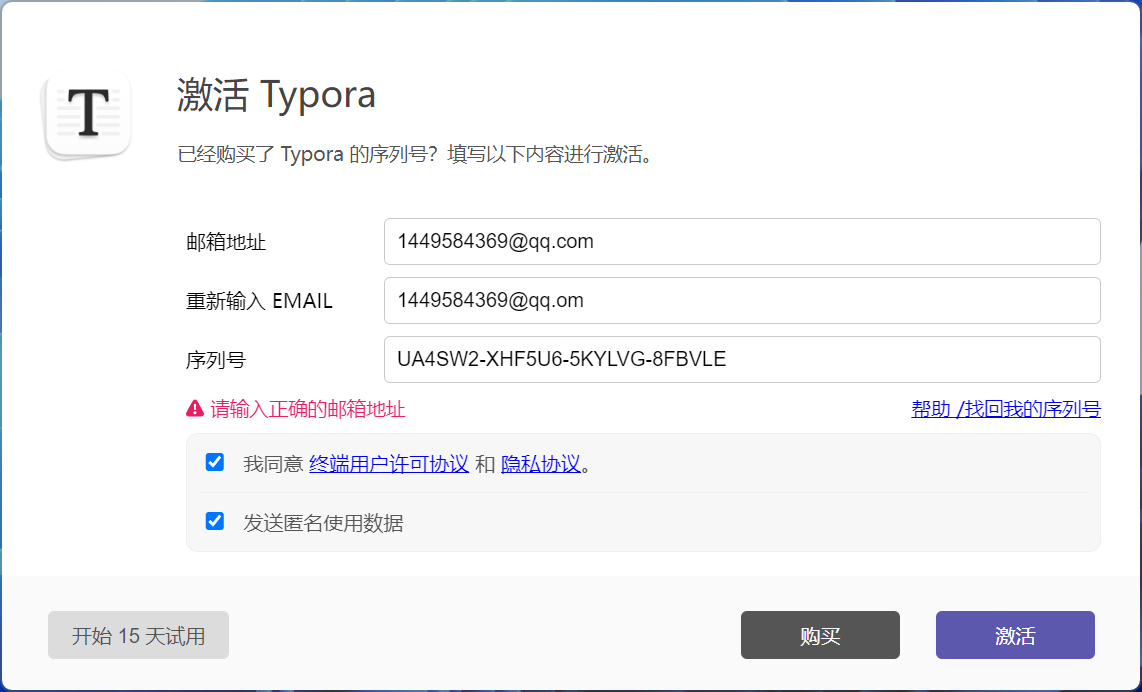Screen dimensions: 1142x692
Task: Uncheck the 我同意 agreement checkbox
Action: [215, 462]
